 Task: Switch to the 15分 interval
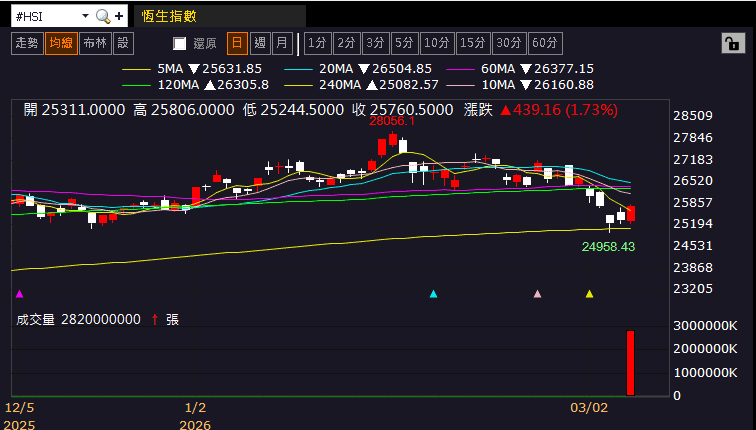point(473,43)
